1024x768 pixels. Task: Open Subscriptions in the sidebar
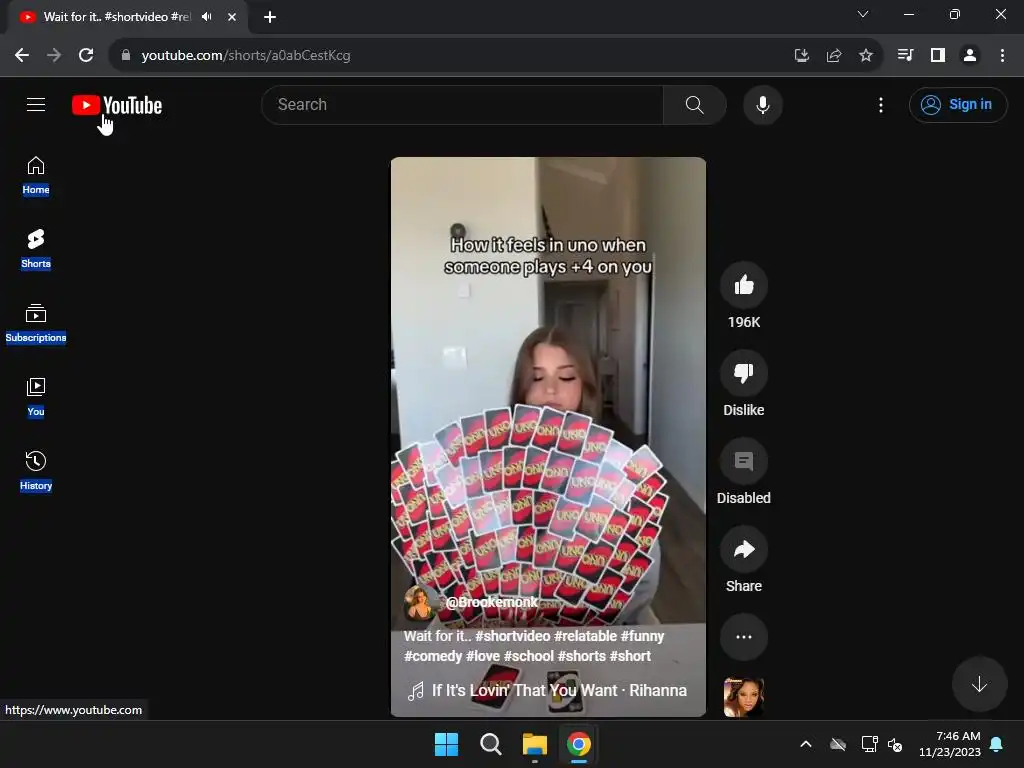[36, 323]
